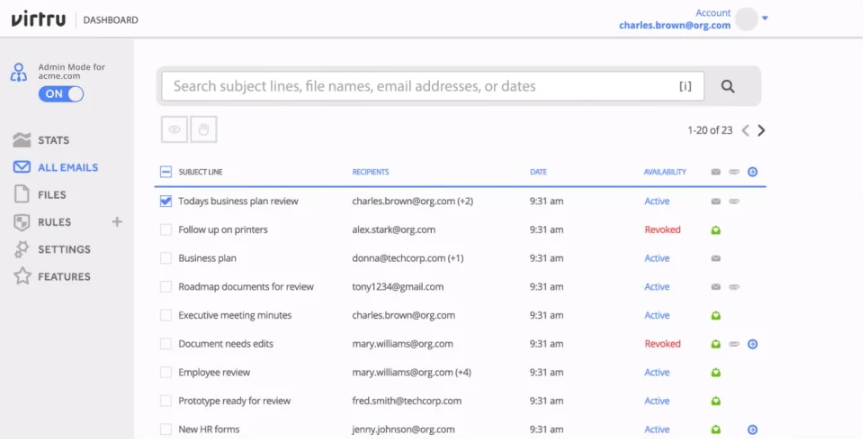The height and width of the screenshot is (439, 863).
Task: Open the account dropdown arrow
Action: (764, 19)
